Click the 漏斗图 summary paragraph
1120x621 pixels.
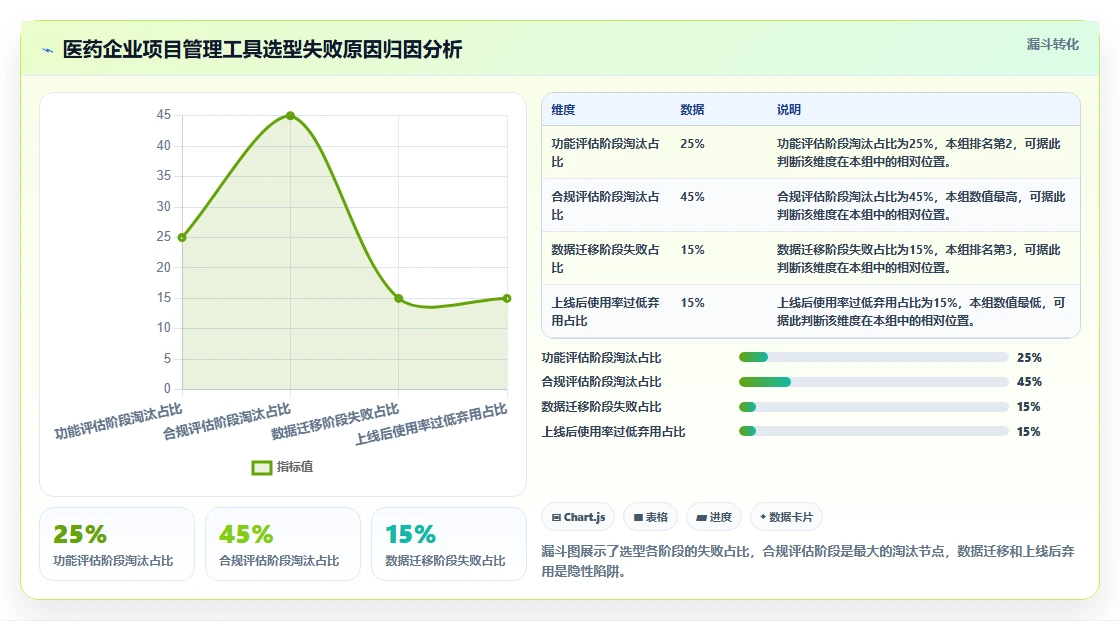(x=808, y=561)
